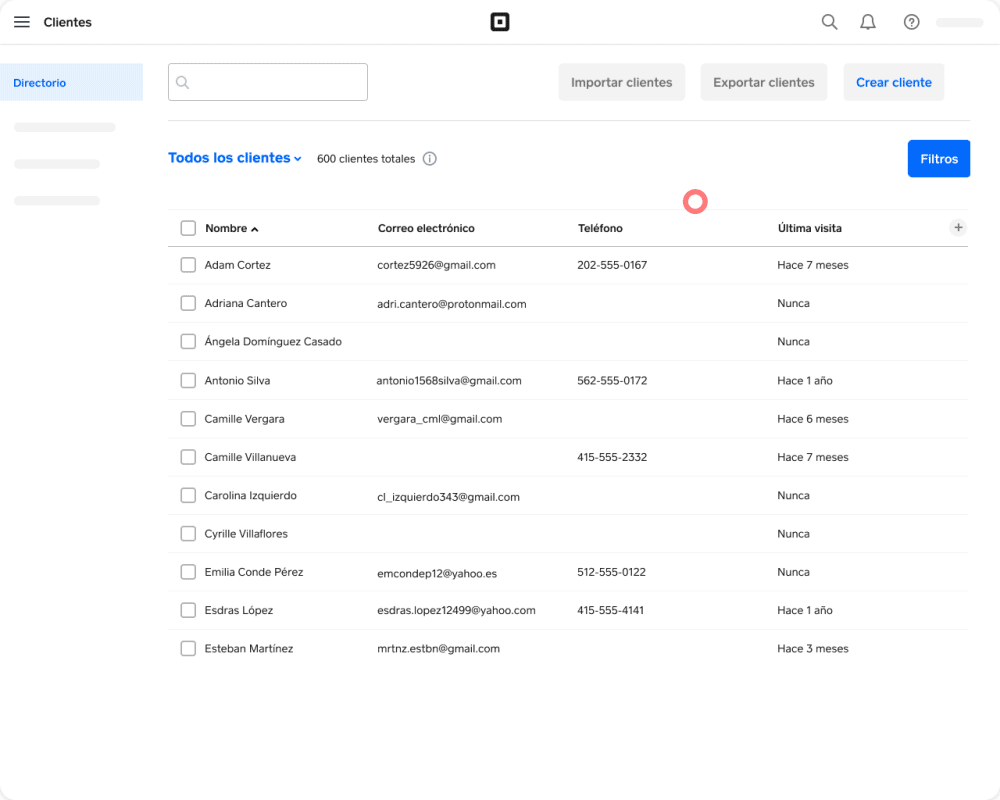
Task: Open the top-bar search magnifier icon
Action: click(x=829, y=22)
